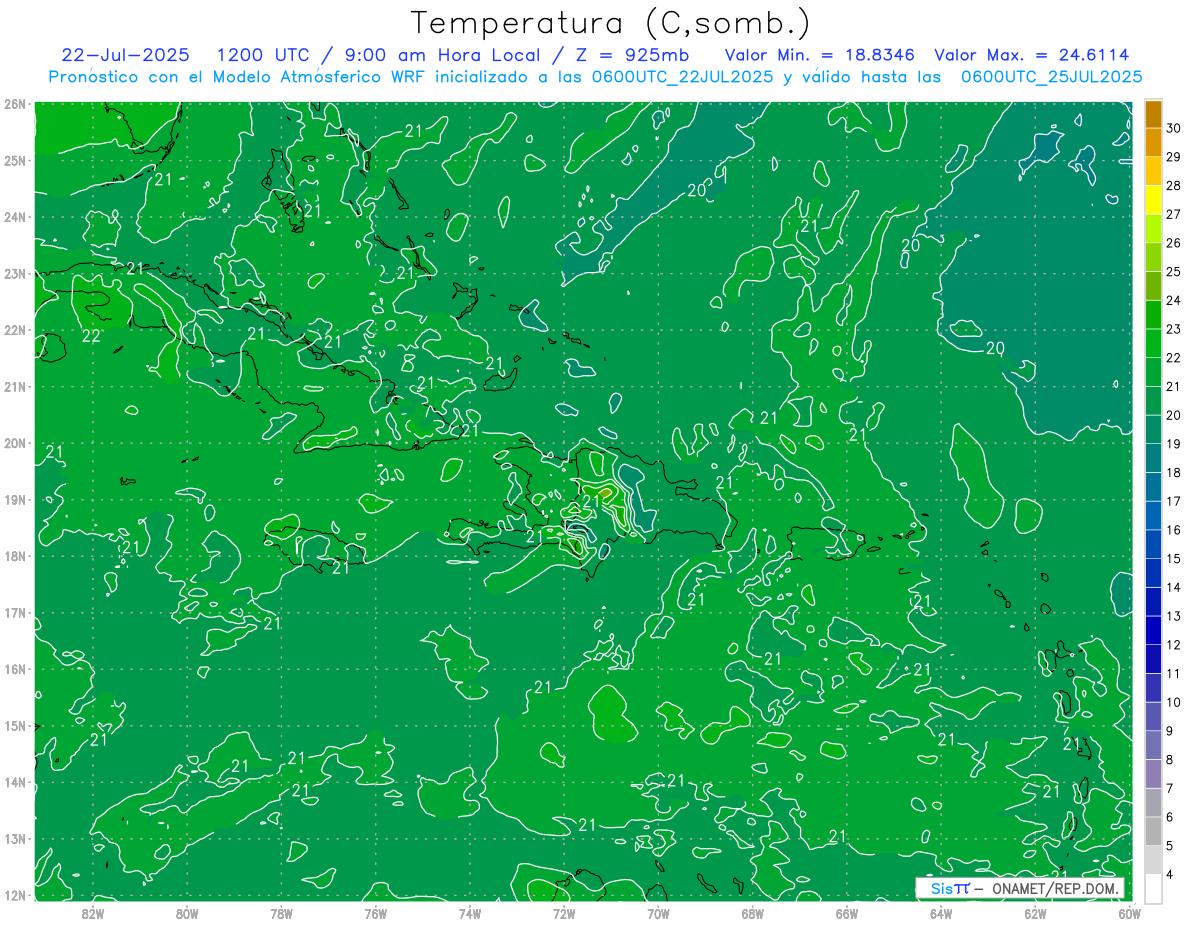Click legend value '28'
The height and width of the screenshot is (927, 1200).
click(1174, 185)
